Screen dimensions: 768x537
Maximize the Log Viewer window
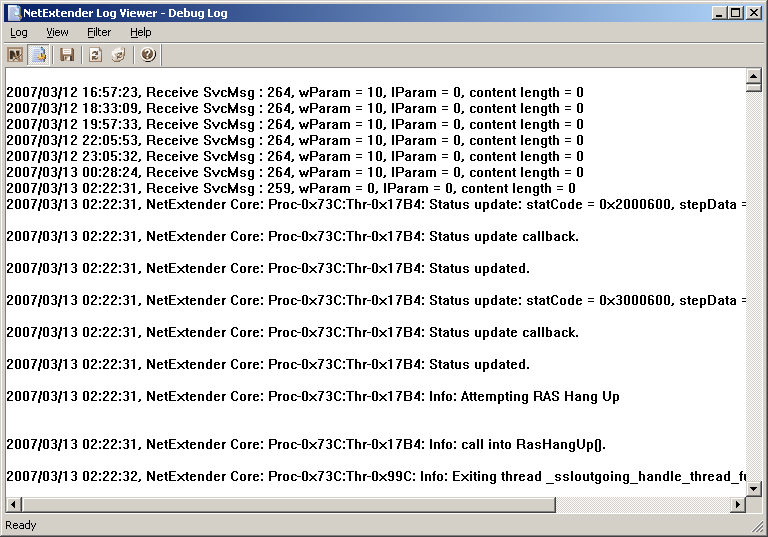pos(736,12)
